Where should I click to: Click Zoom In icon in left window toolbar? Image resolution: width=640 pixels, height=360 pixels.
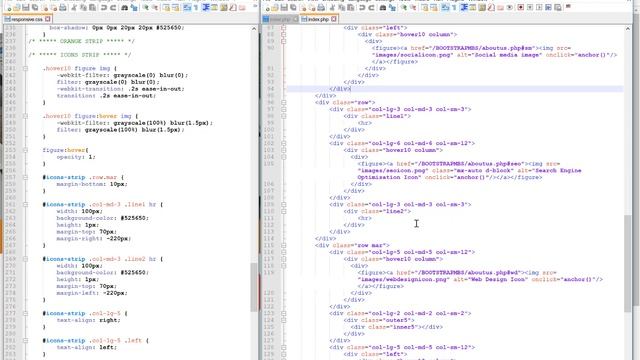click(146, 7)
